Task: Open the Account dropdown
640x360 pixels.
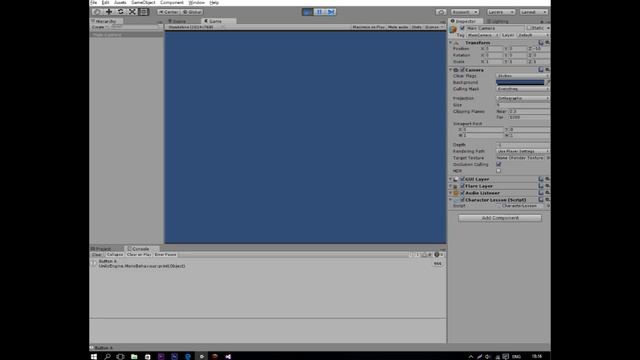Action: pos(465,12)
